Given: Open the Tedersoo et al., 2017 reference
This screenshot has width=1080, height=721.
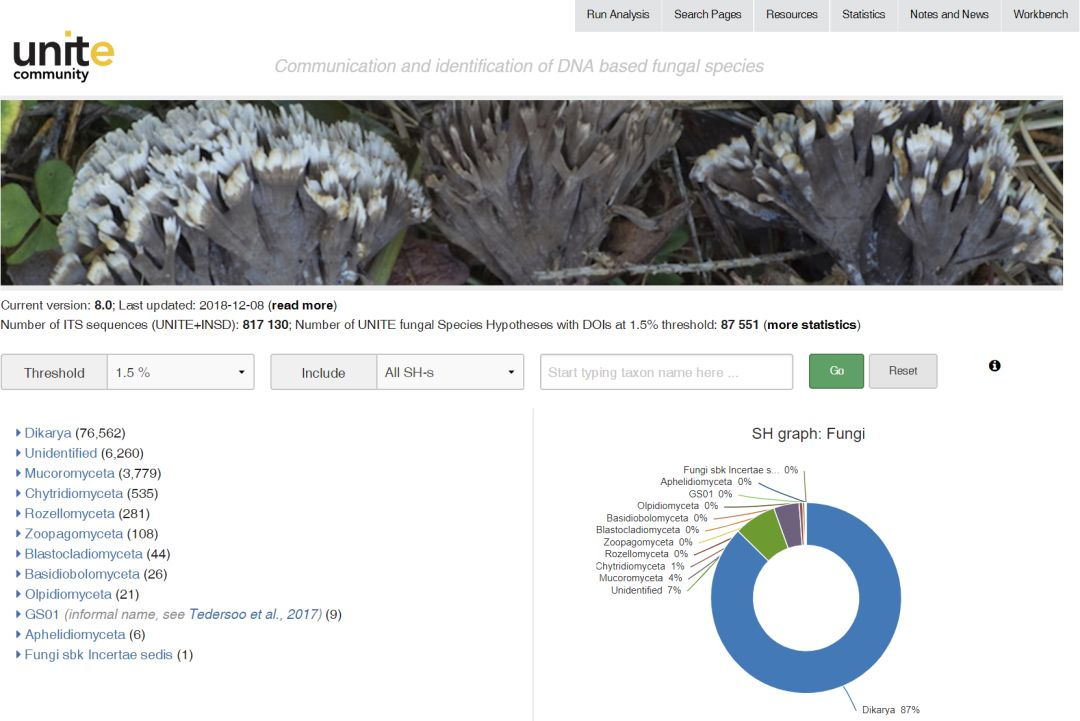Looking at the screenshot, I should [254, 614].
